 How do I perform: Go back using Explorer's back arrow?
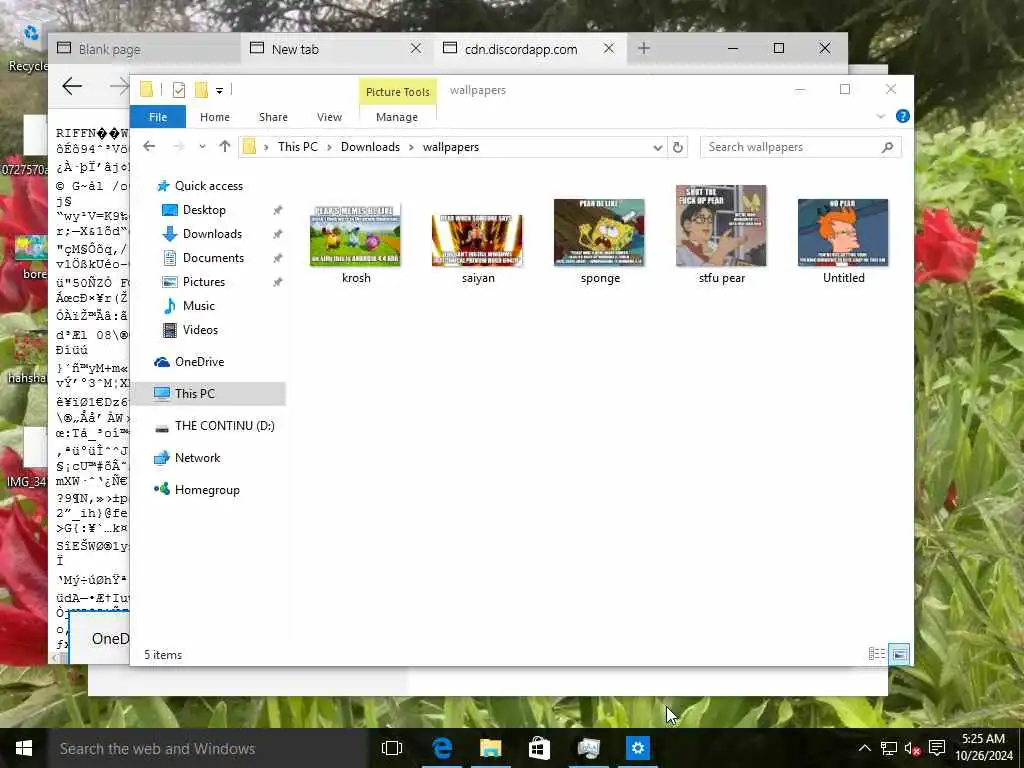149,146
